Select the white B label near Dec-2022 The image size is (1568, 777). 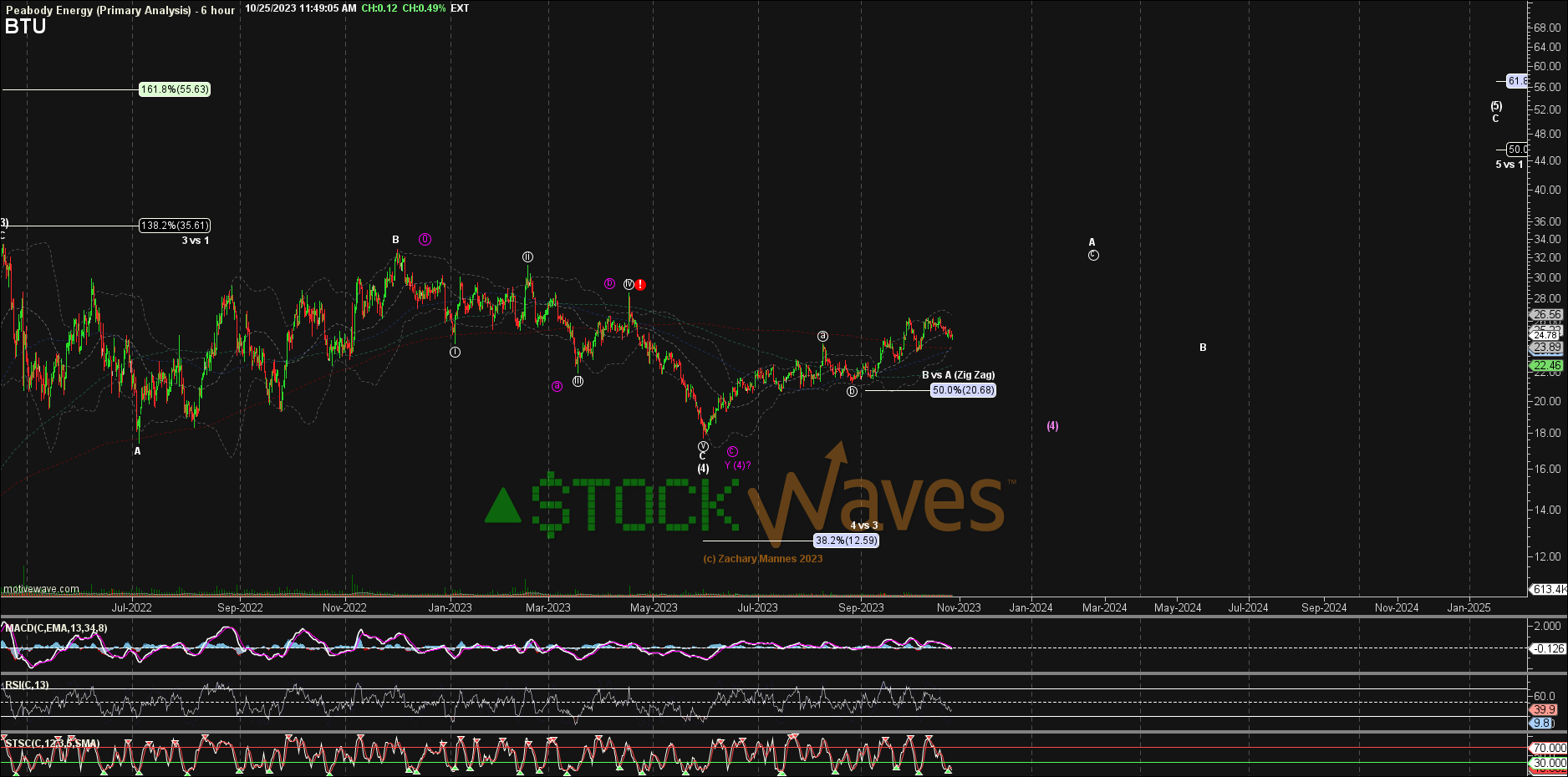click(396, 240)
